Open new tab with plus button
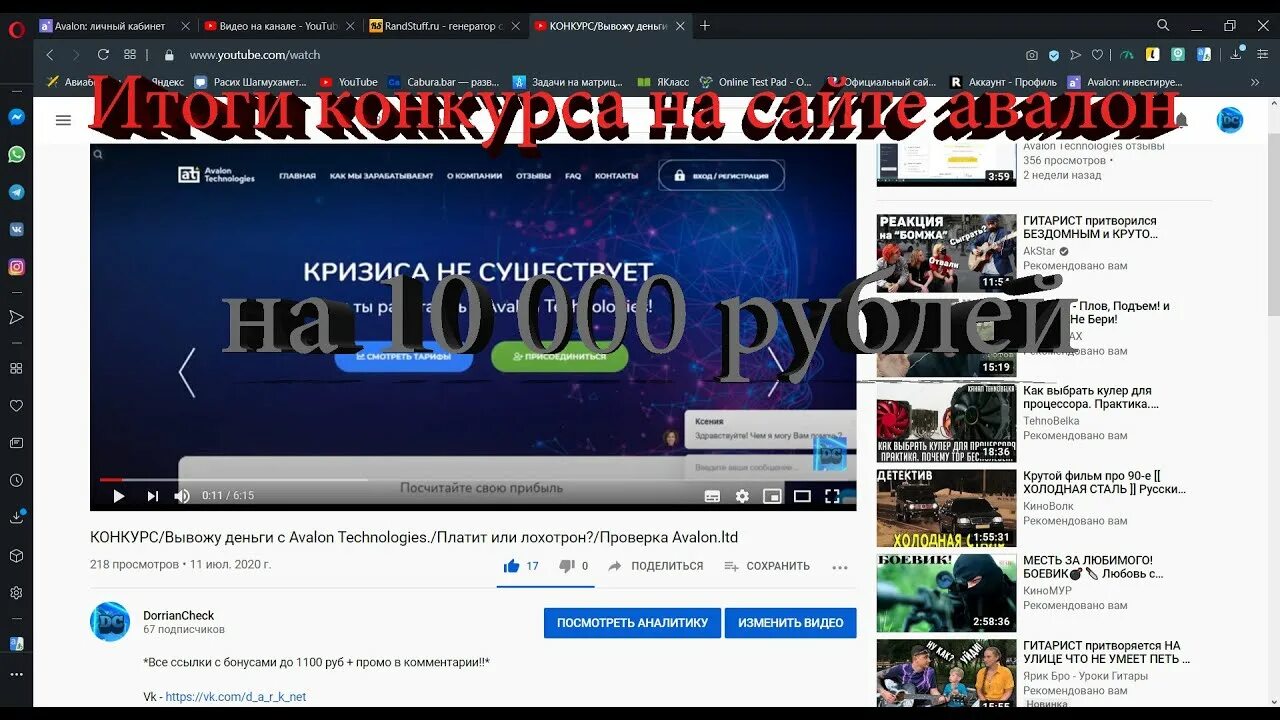Viewport: 1280px width, 720px height. [x=705, y=26]
